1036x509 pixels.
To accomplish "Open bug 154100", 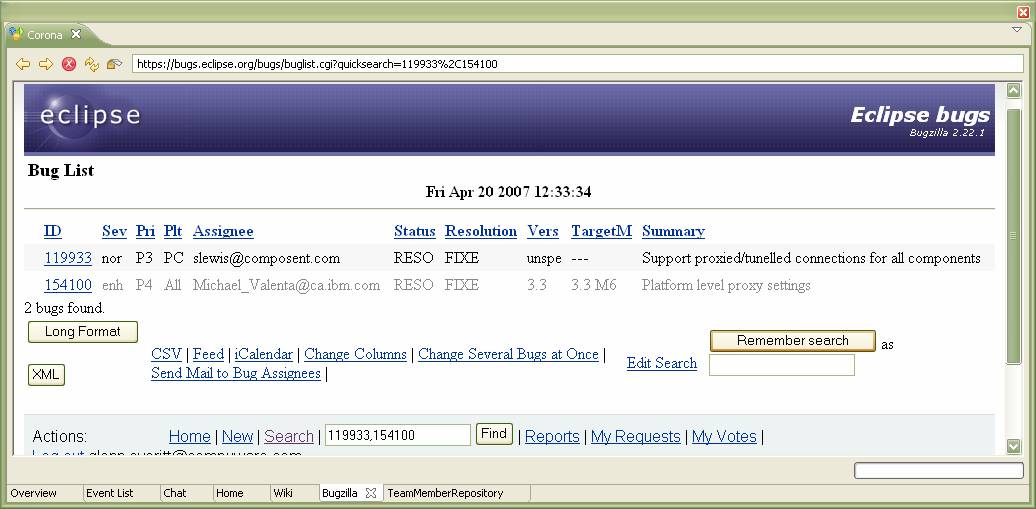I will point(68,286).
